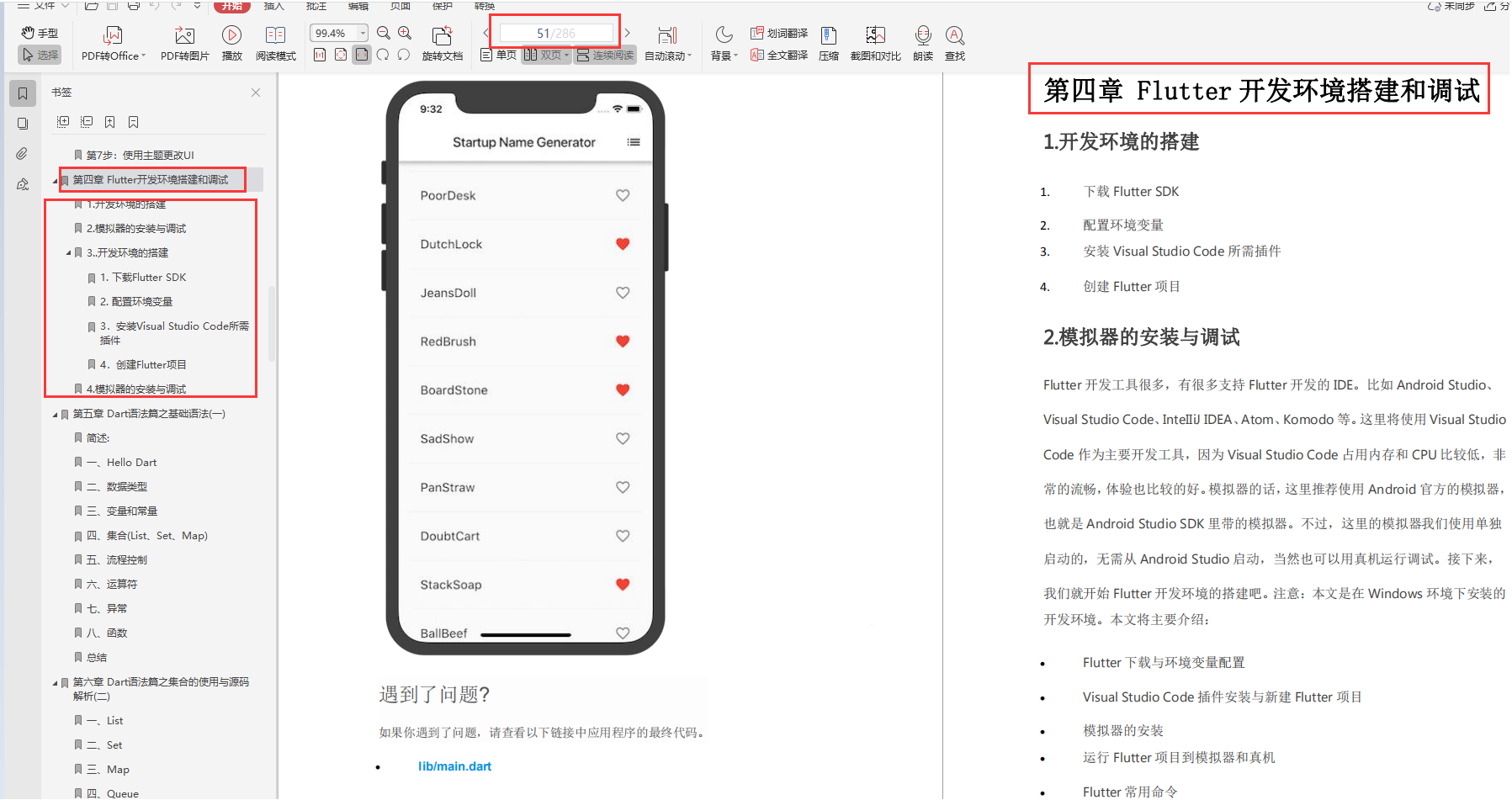
Task: Jump to bookmark 八、函数
Action: [107, 633]
